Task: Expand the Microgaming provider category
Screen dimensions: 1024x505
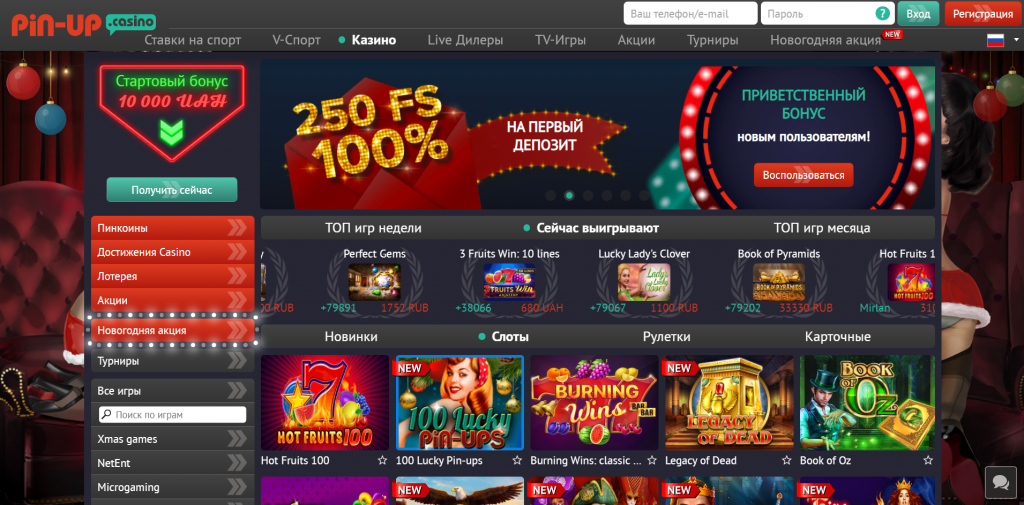Action: [x=172, y=487]
